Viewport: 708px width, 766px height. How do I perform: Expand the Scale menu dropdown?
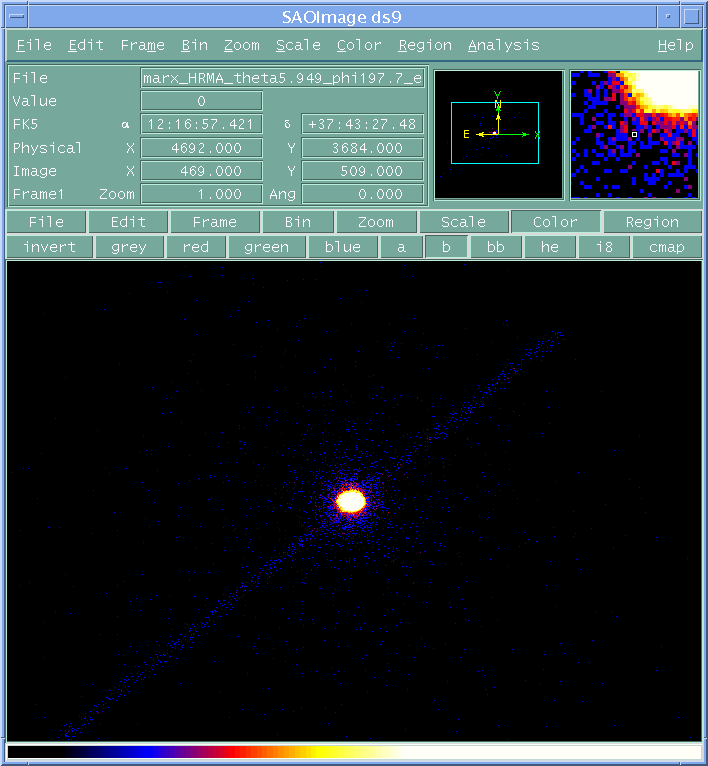pos(298,45)
